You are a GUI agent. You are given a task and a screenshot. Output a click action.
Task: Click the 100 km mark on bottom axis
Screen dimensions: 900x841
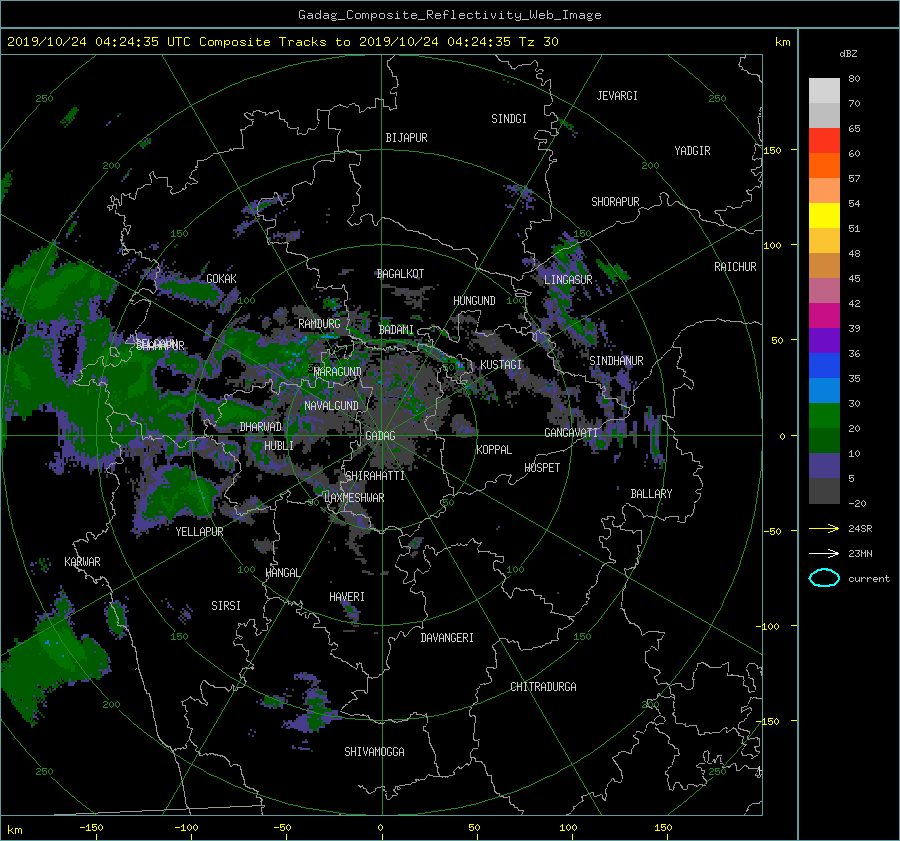point(568,828)
